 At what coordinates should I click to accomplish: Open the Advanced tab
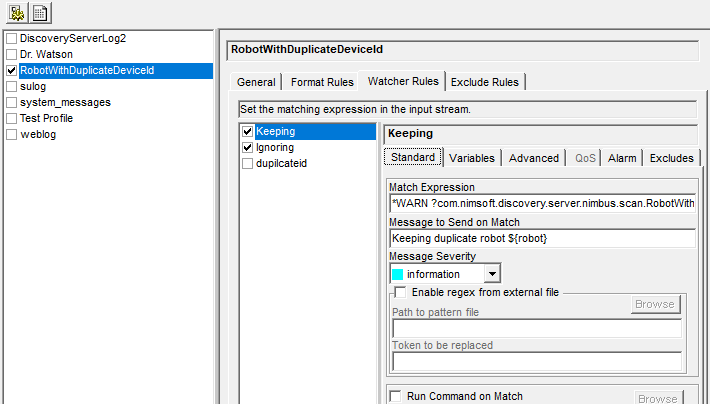click(534, 158)
